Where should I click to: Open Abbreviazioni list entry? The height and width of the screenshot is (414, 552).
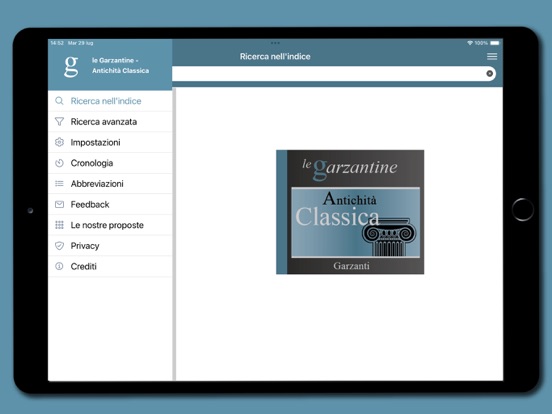click(x=110, y=184)
